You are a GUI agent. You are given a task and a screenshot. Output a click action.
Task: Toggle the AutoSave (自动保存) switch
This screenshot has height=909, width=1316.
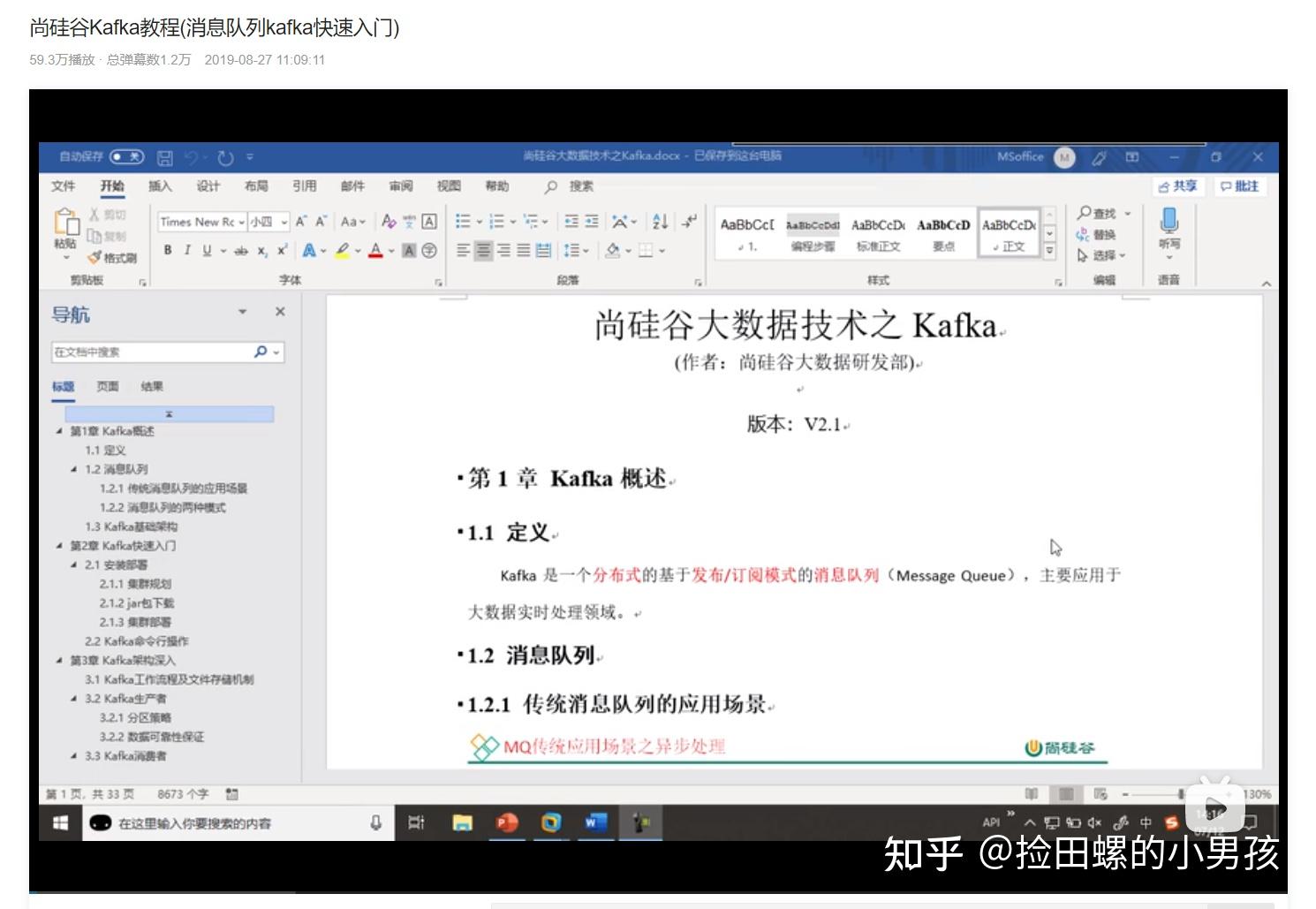coord(125,156)
